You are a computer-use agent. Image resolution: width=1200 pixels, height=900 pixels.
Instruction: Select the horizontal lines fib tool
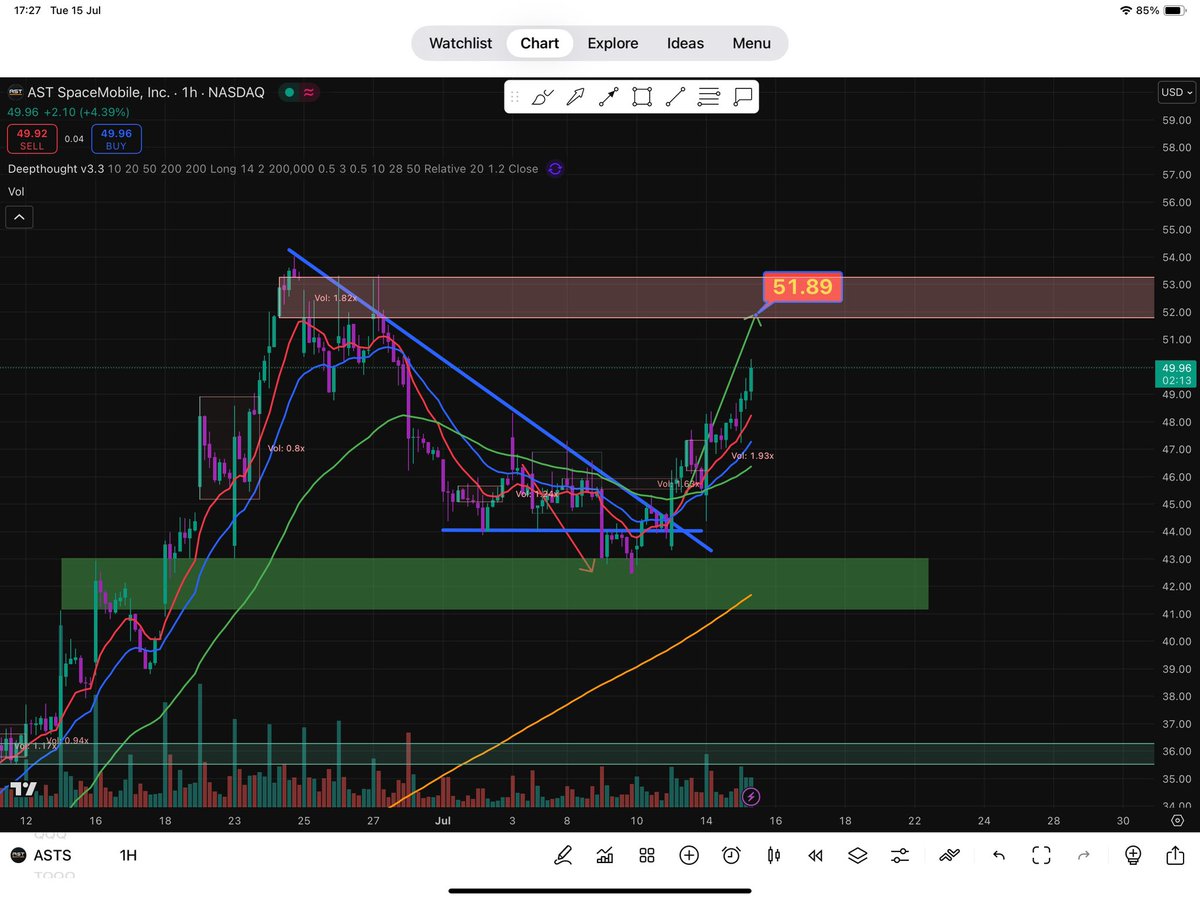[709, 97]
